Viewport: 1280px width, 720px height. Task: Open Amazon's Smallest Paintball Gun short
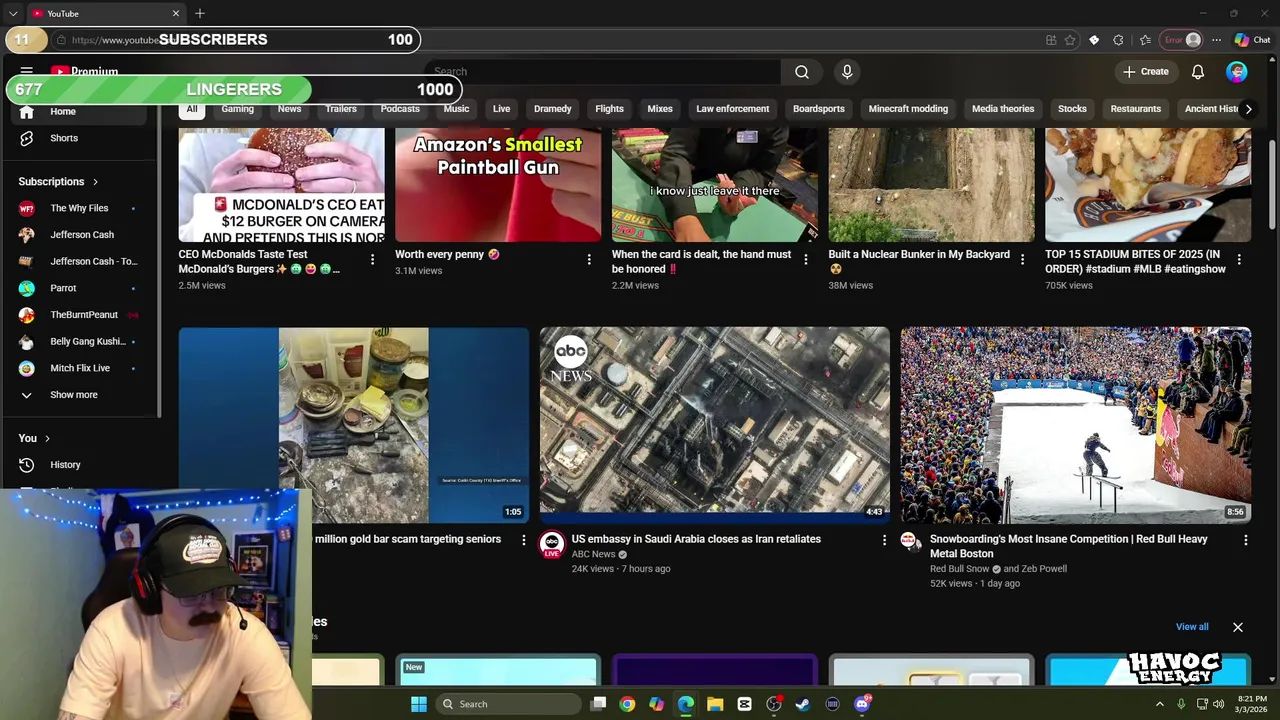tap(498, 185)
